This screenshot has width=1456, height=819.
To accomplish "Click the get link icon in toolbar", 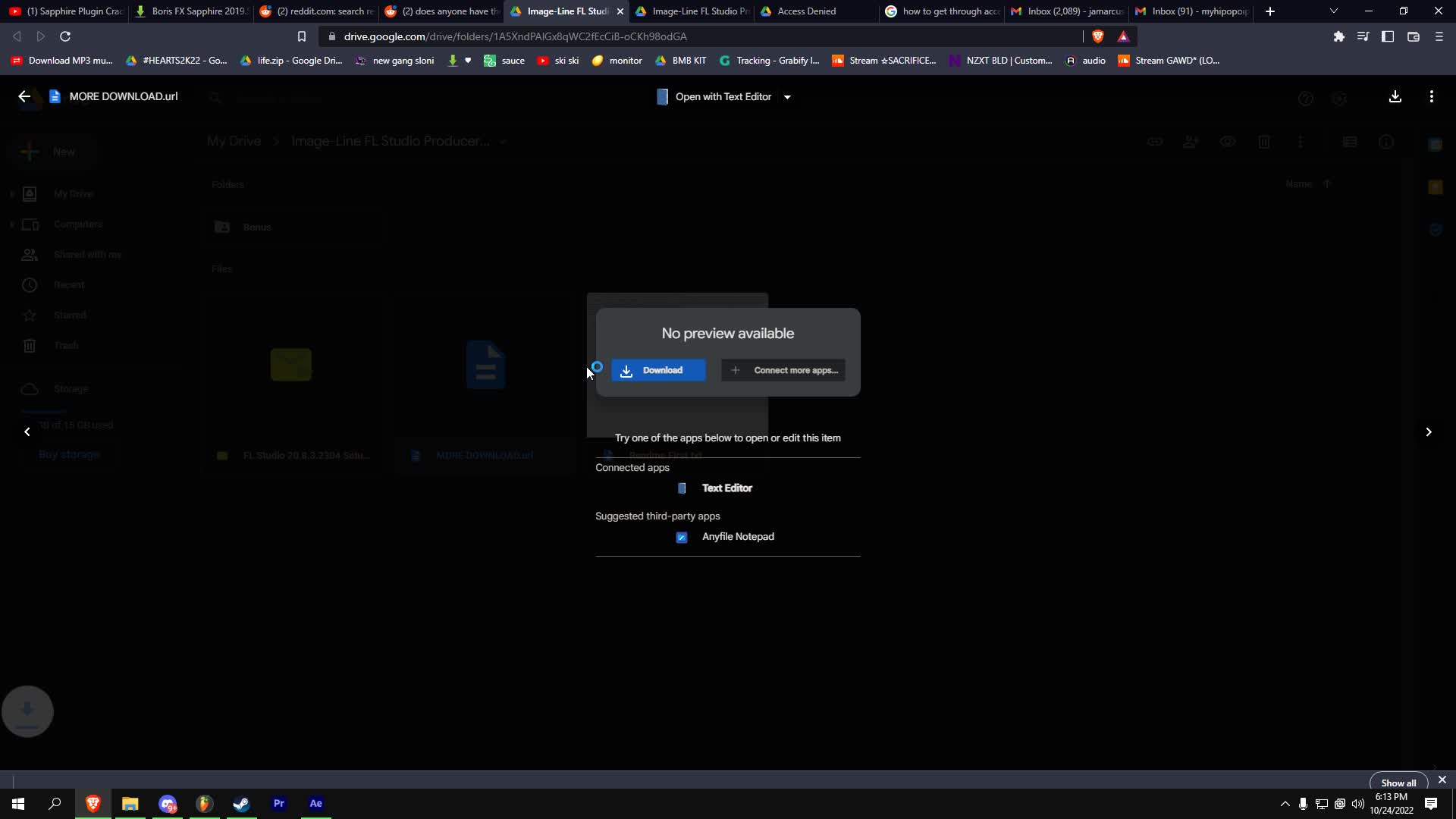I will pos(1155,141).
